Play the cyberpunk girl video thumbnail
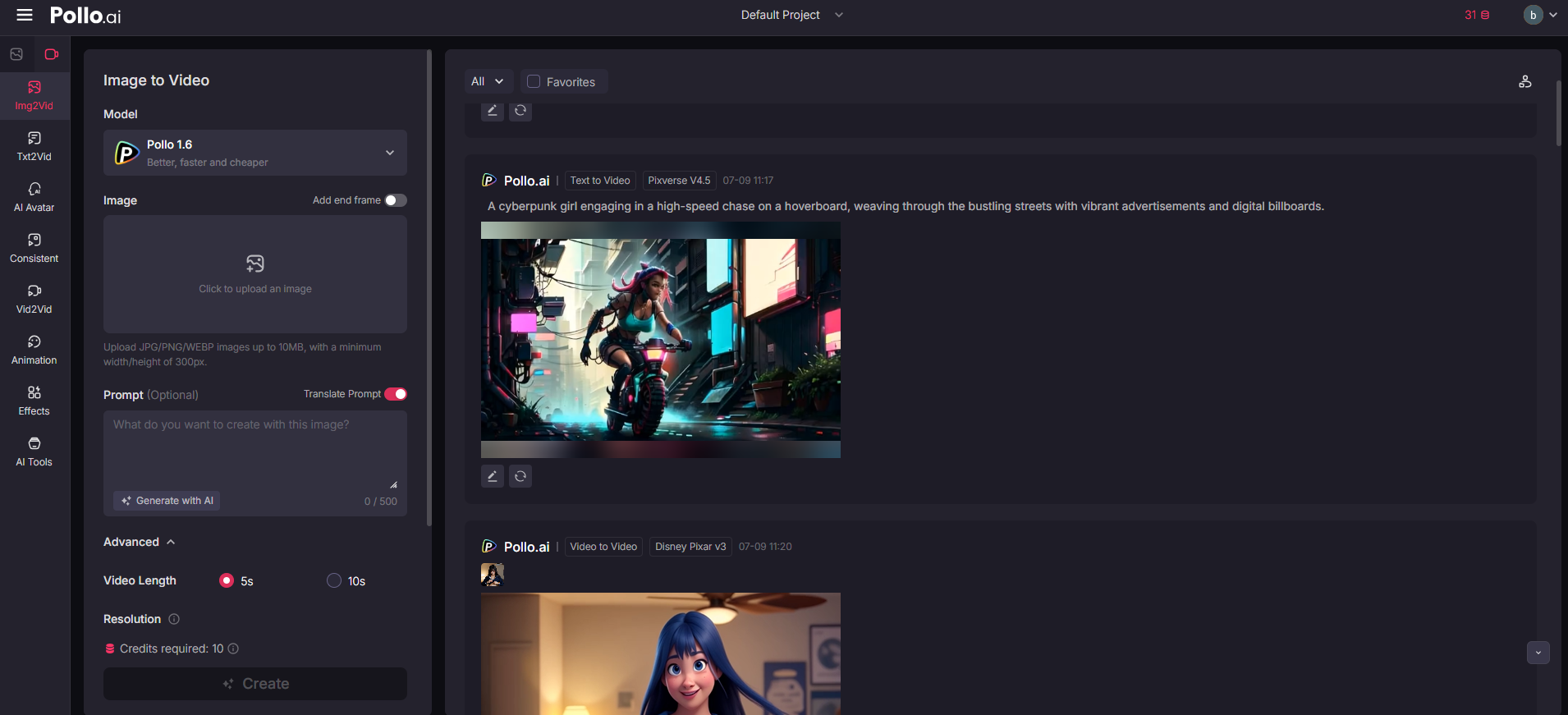 pos(661,340)
